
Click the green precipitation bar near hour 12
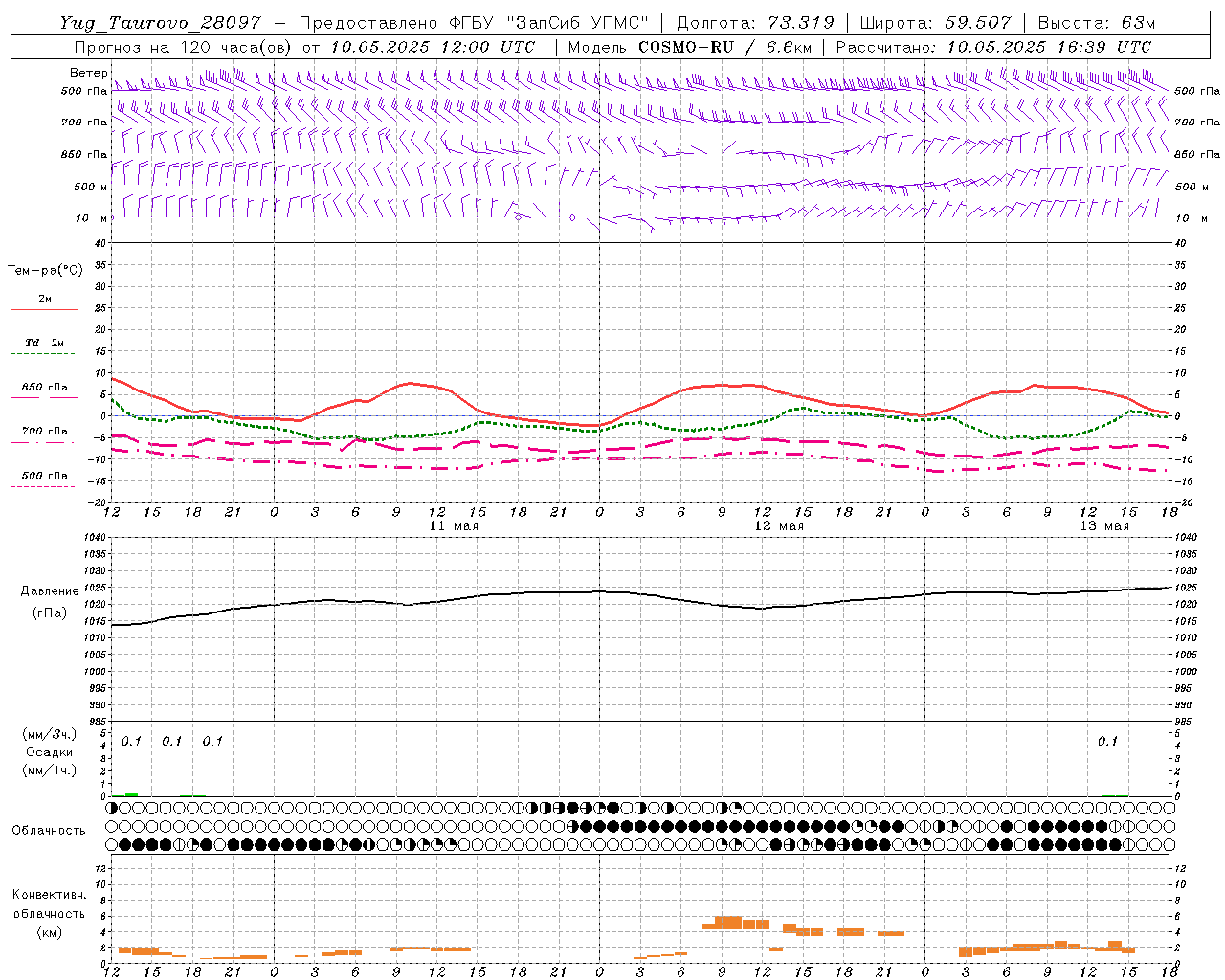click(131, 794)
